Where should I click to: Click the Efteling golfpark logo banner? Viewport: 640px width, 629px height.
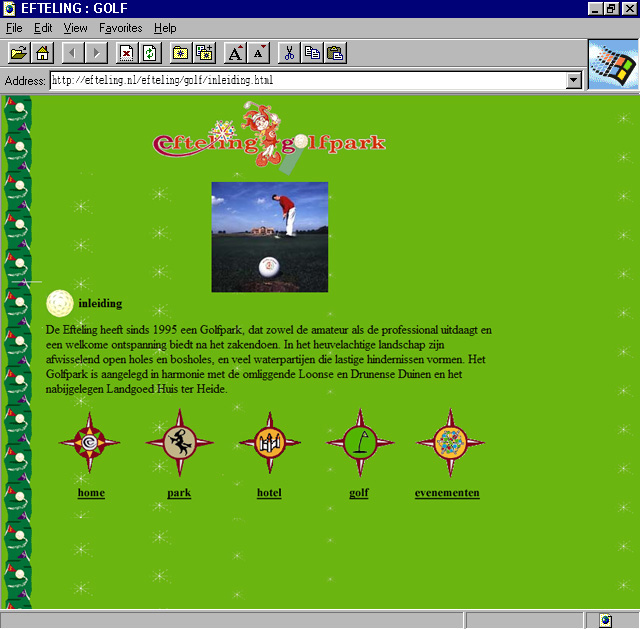coord(269,138)
